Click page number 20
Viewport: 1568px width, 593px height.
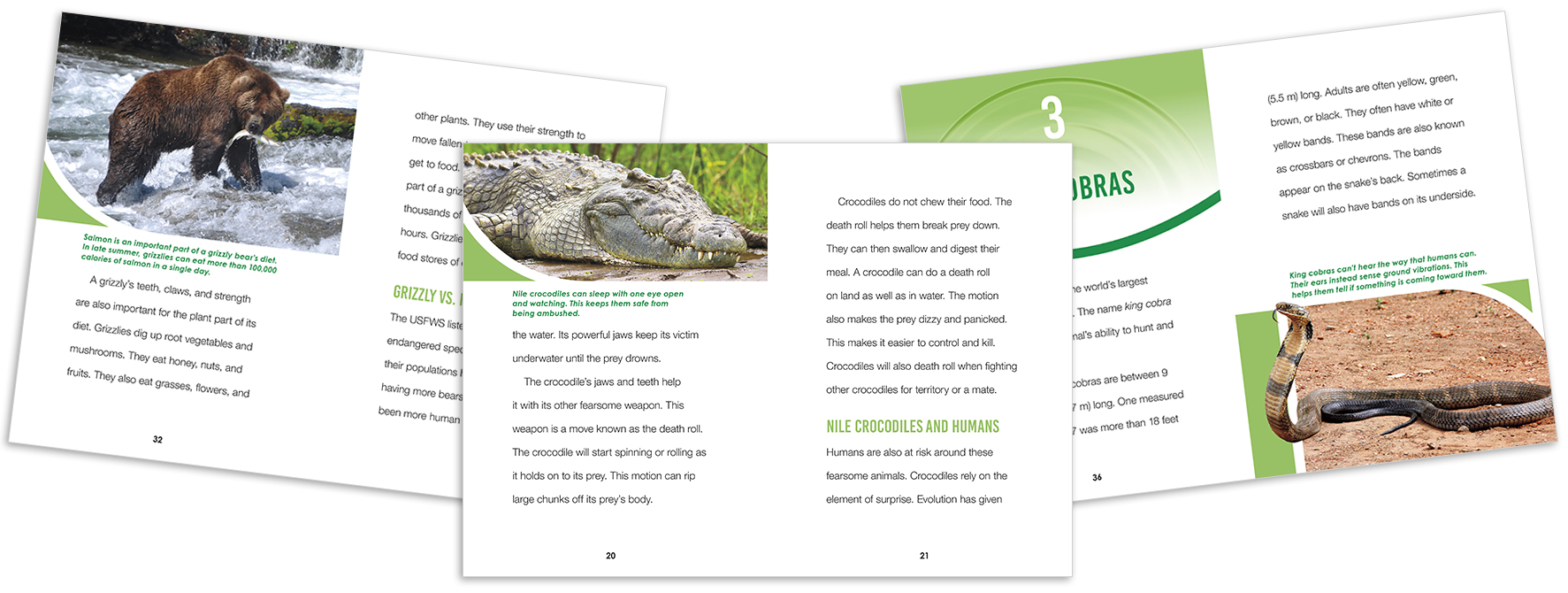pyautogui.click(x=610, y=556)
